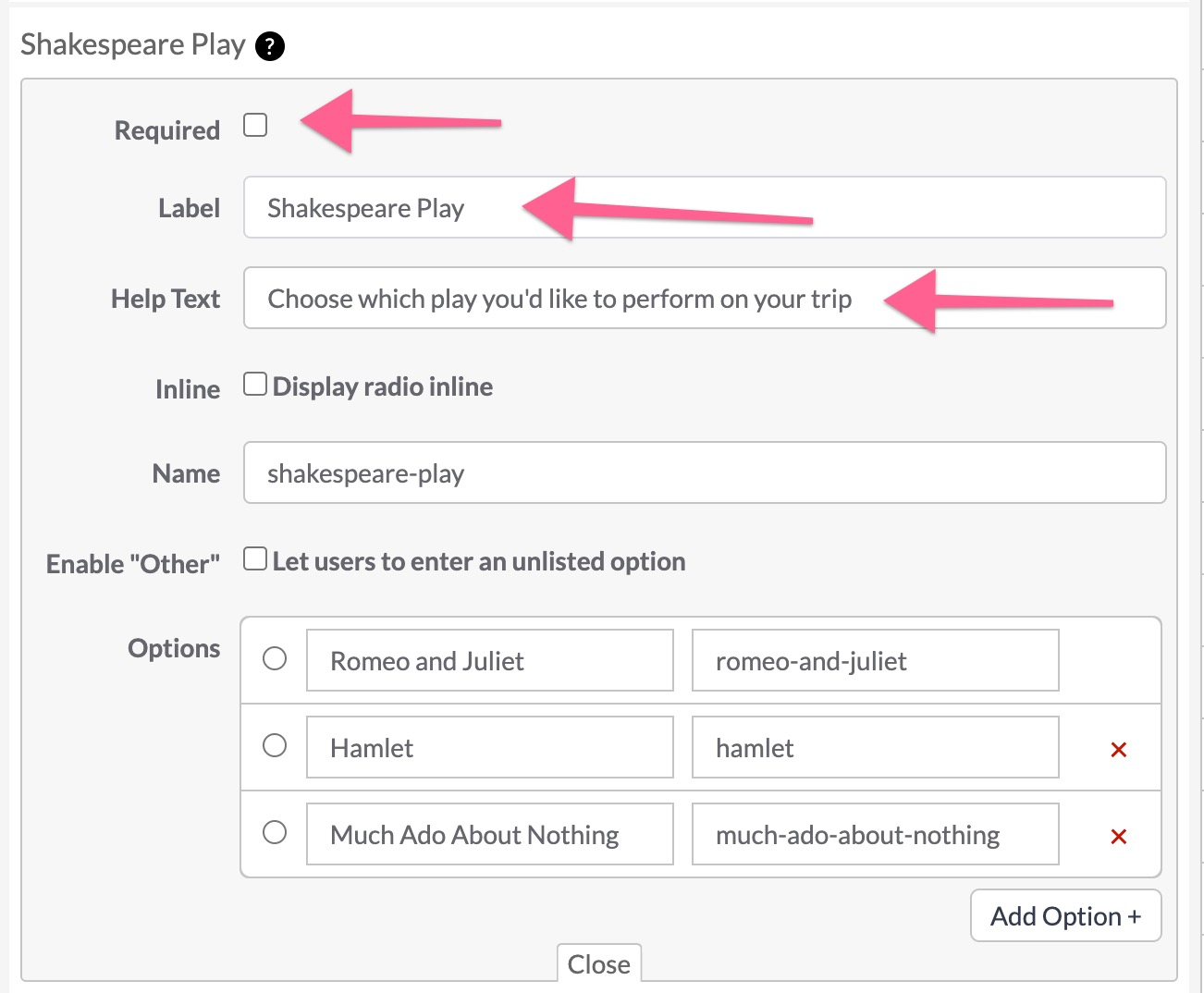Screen dimensions: 1204x993
Task: Close the field editor panel
Action: 599,963
